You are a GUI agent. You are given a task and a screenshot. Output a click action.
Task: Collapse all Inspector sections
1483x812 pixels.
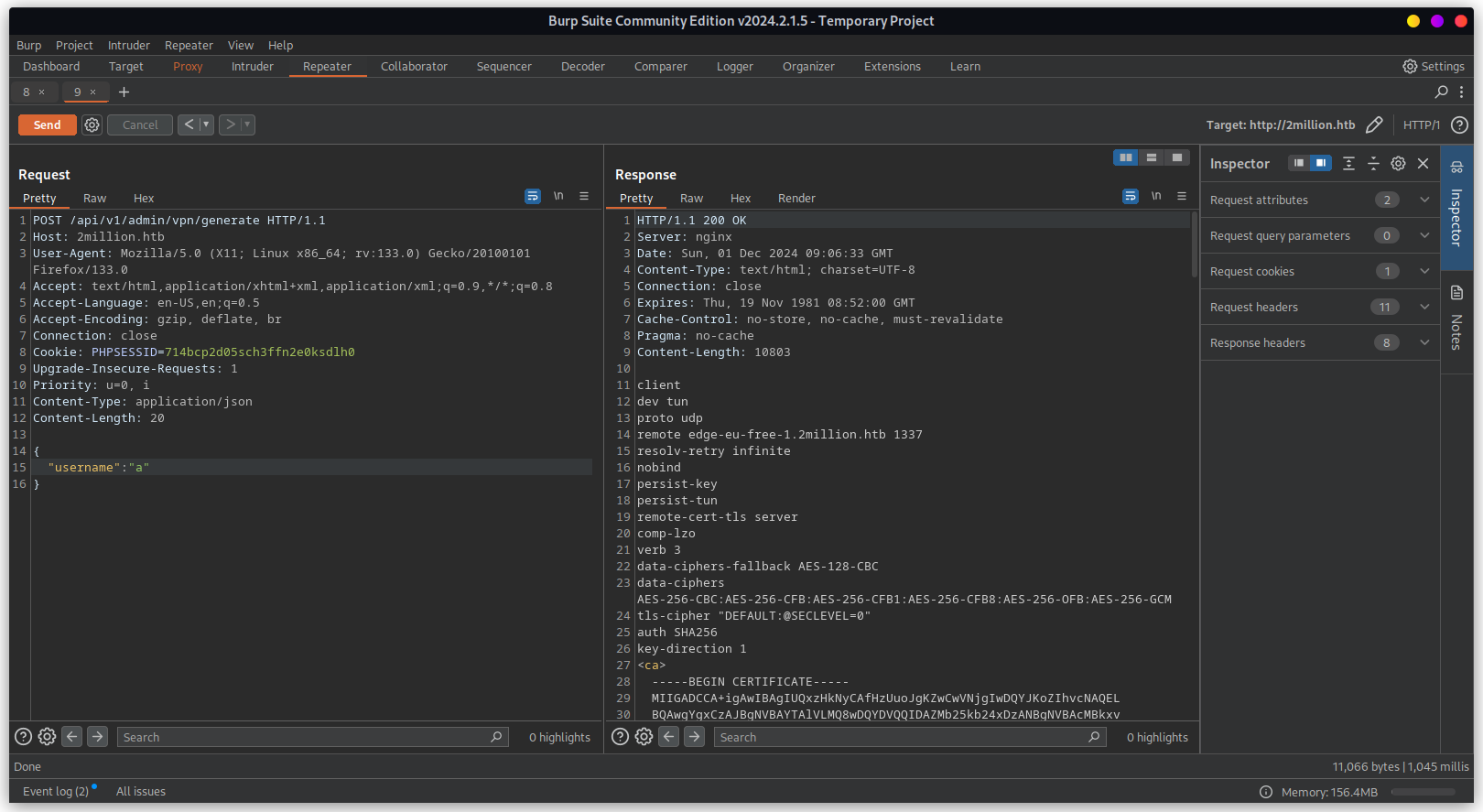pos(1373,163)
